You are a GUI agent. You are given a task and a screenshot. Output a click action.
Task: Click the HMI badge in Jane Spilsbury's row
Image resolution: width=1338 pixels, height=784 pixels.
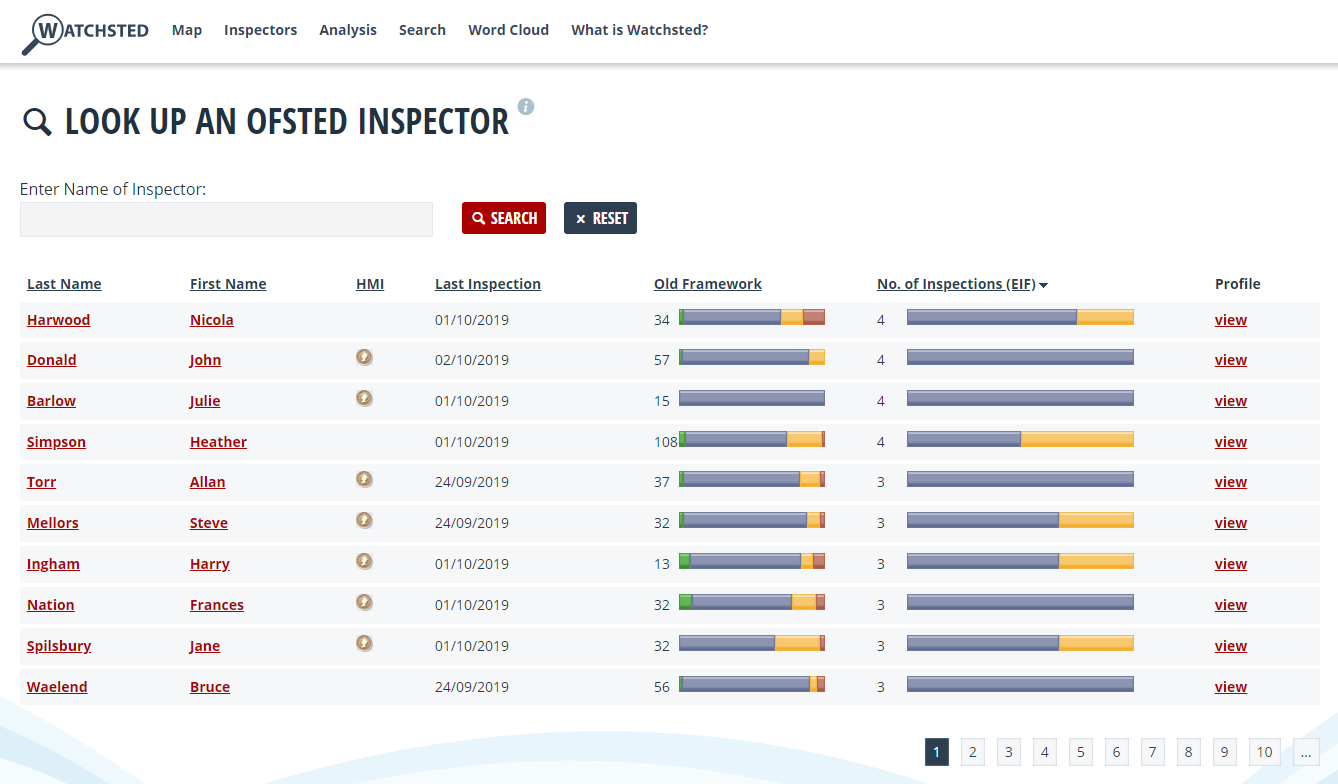point(365,643)
